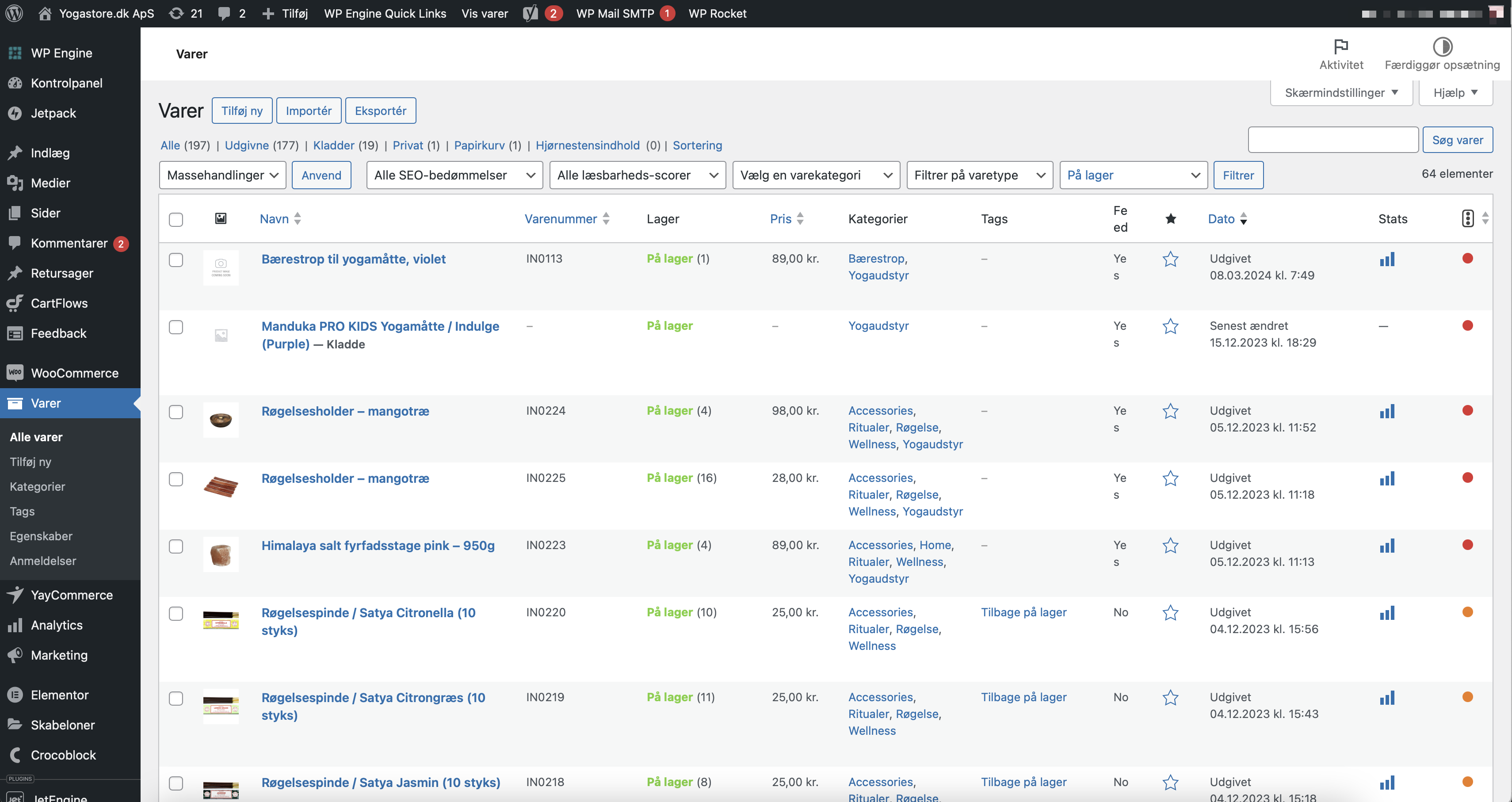The height and width of the screenshot is (802, 1512).
Task: Click the Aktivitet flag icon
Action: [1340, 46]
